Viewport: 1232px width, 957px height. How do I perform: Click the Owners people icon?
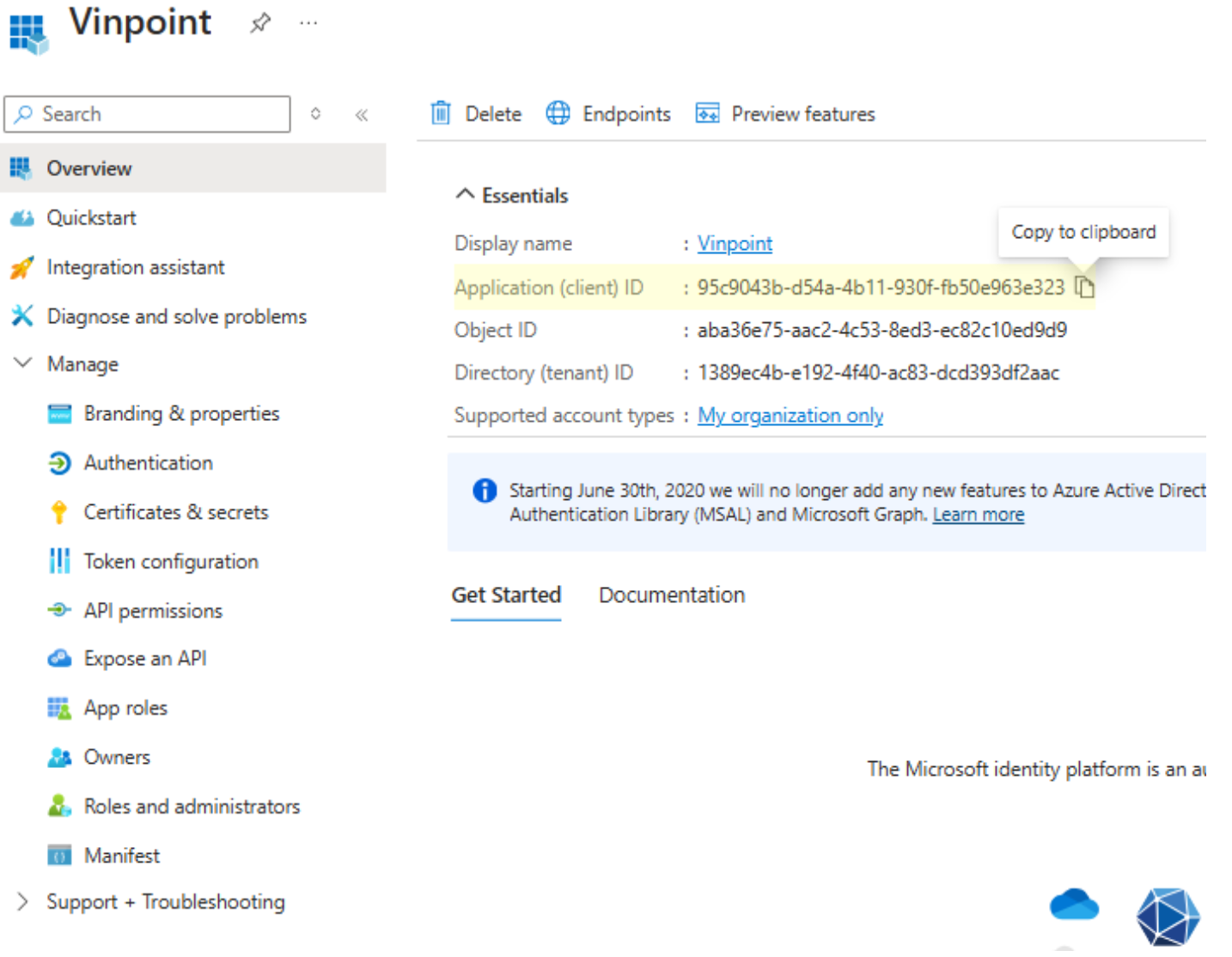59,758
